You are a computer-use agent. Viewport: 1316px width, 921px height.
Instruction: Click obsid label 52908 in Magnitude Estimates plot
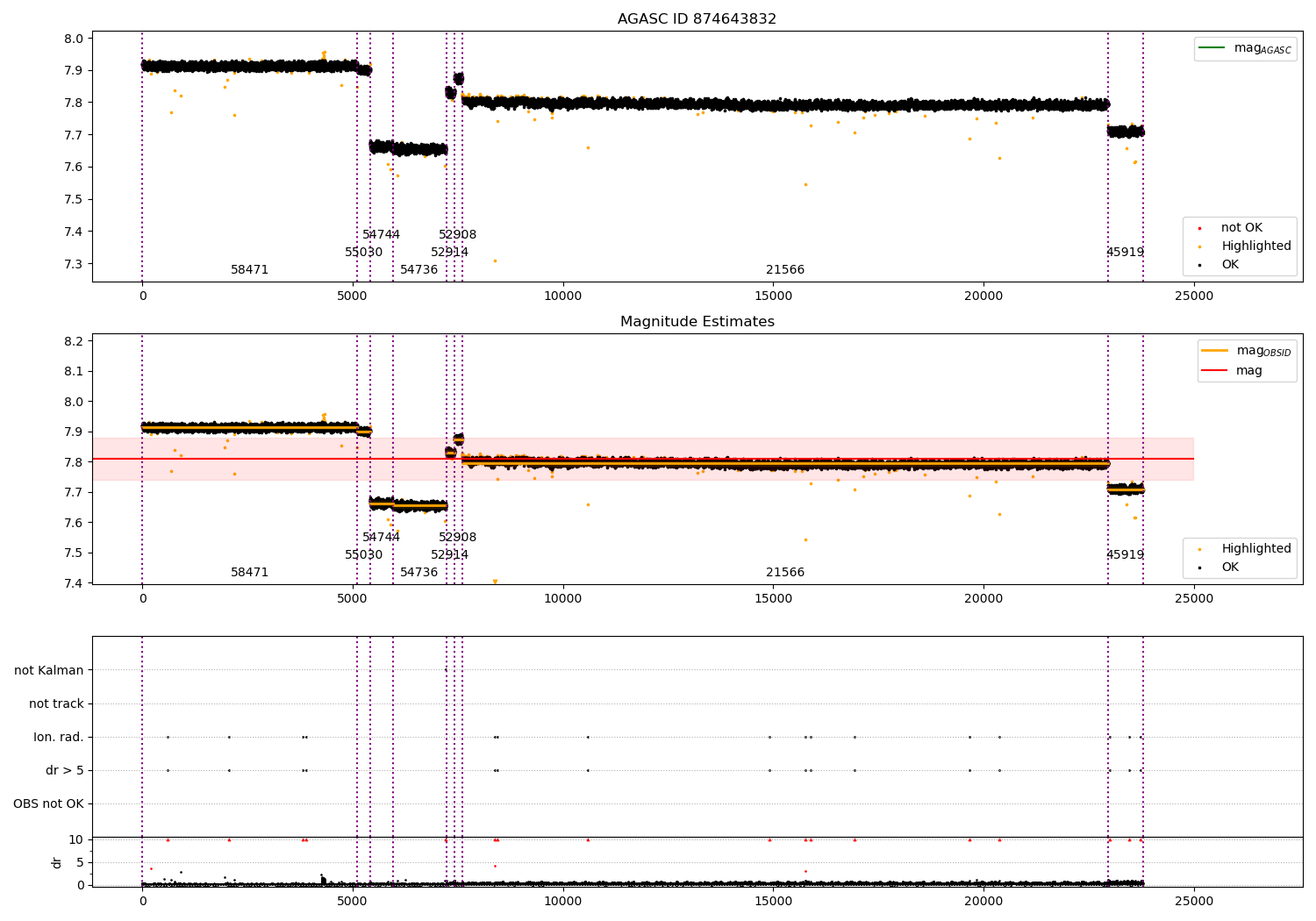pos(457,537)
